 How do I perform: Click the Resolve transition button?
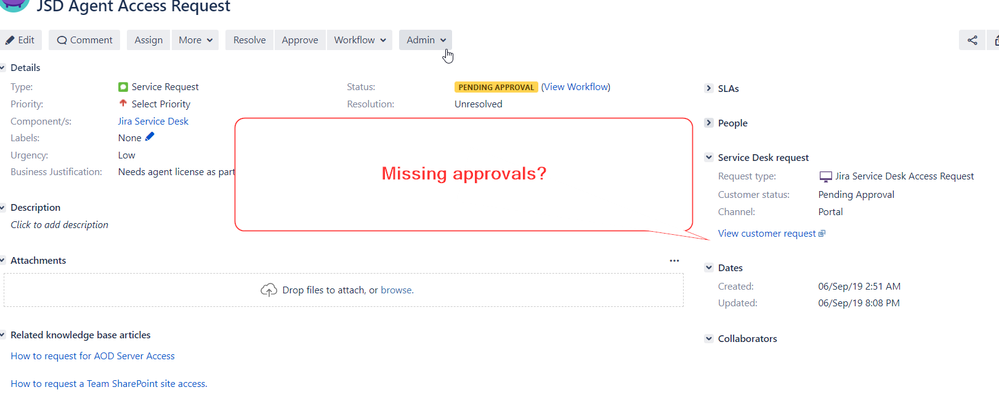[x=249, y=40]
